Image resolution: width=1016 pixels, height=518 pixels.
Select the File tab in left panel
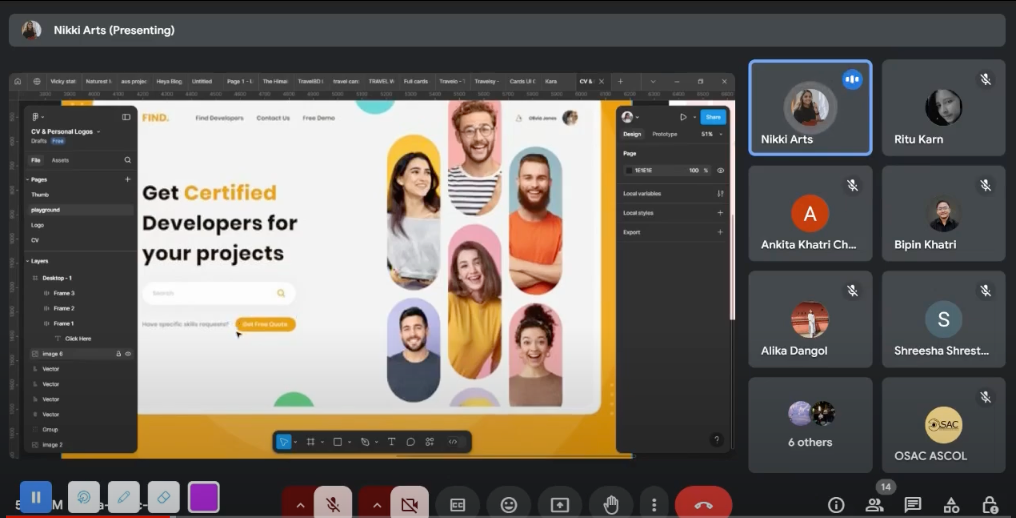click(36, 160)
